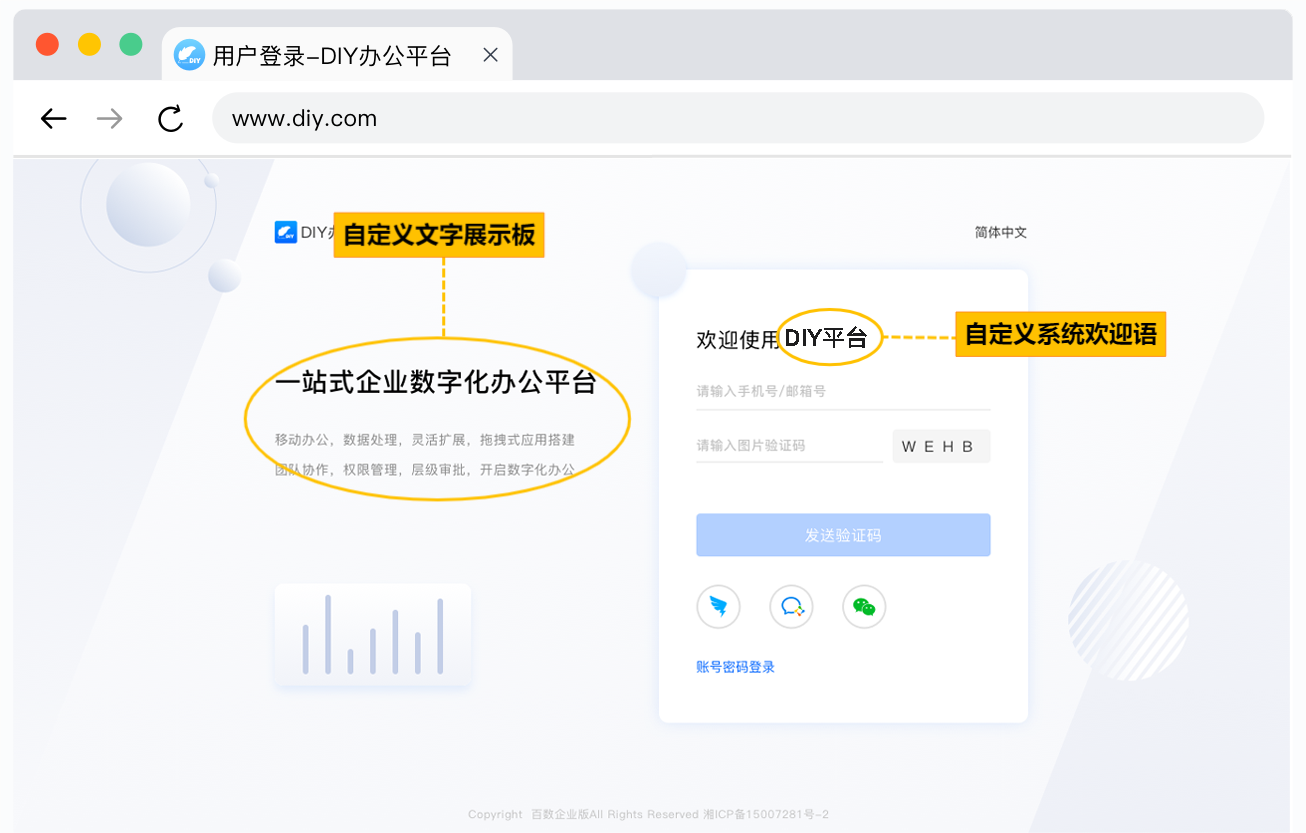Log in with the DingTalk icon
The width and height of the screenshot is (1306, 833).
pos(718,607)
